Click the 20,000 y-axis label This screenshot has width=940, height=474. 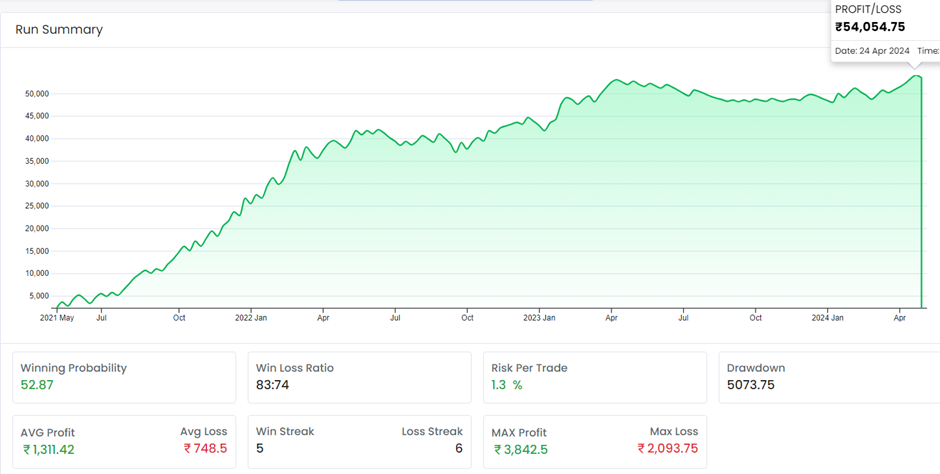coord(37,228)
